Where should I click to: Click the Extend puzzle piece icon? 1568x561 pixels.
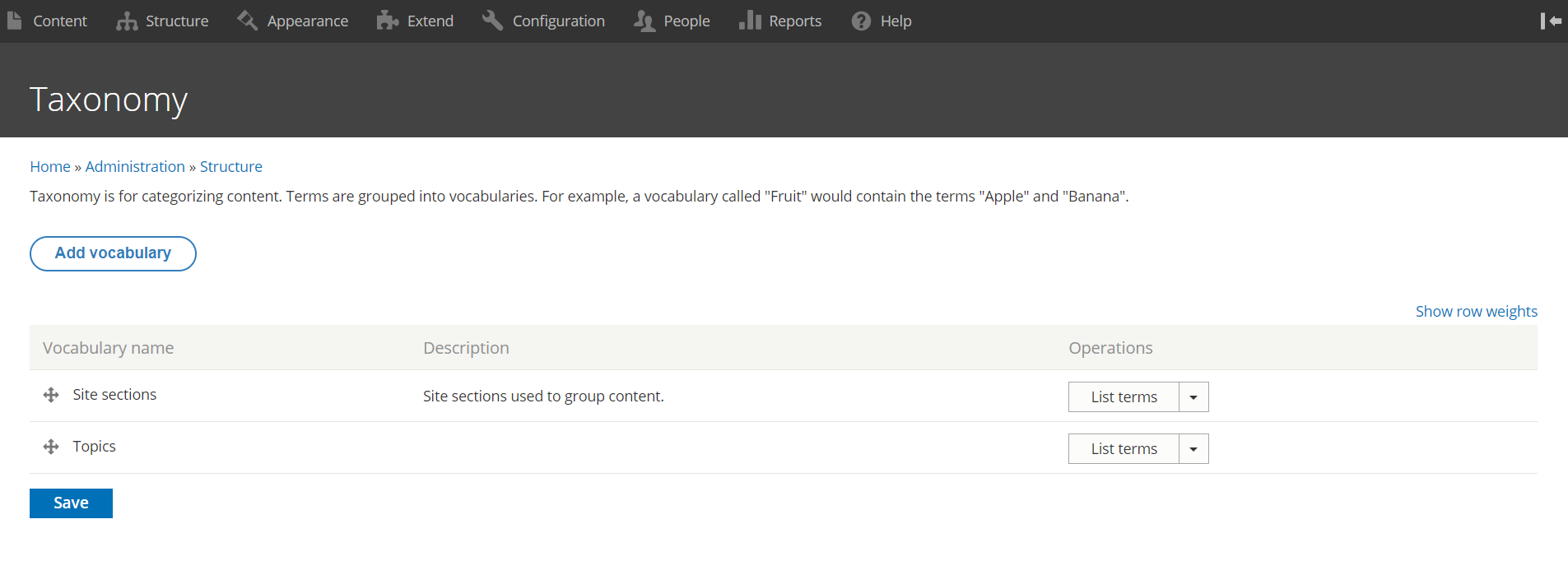388,21
